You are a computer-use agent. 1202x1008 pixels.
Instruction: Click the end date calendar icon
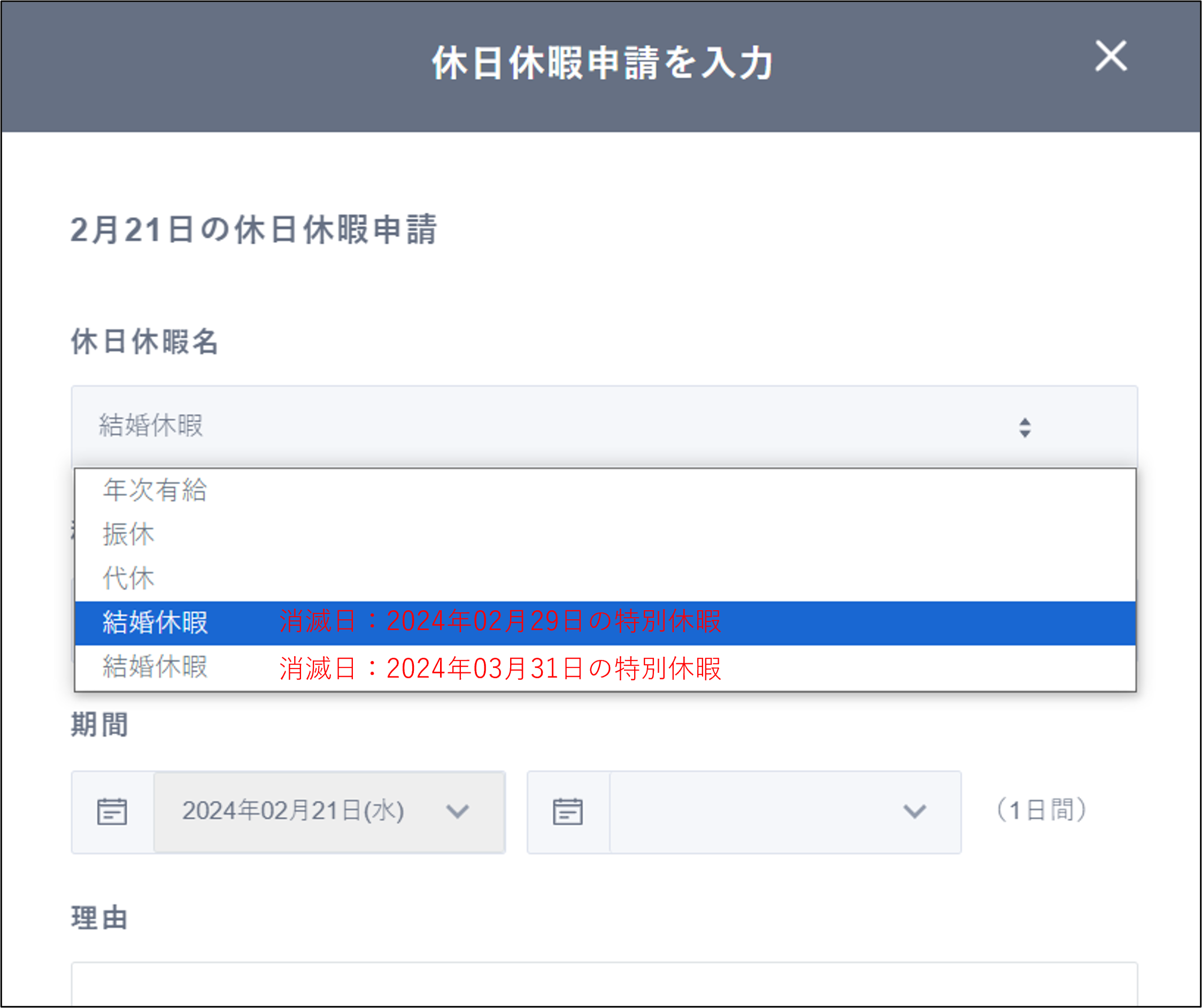coord(567,812)
